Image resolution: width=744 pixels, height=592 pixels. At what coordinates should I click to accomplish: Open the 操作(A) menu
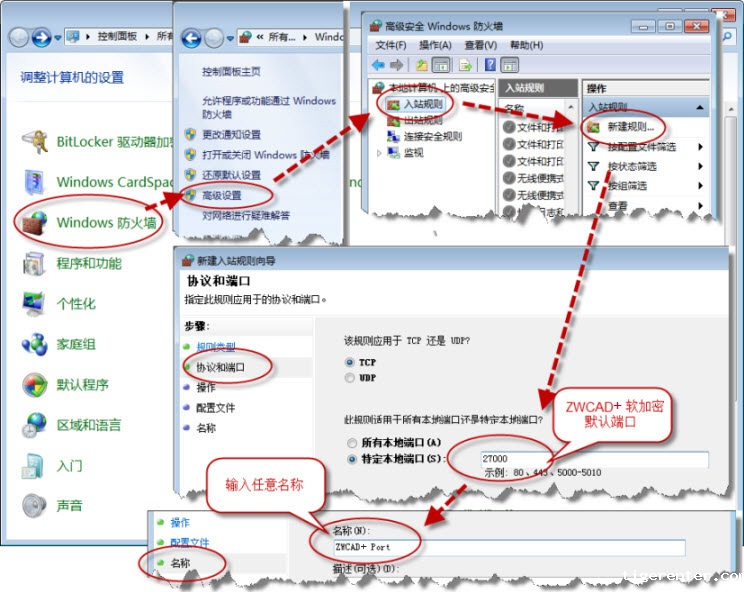434,45
